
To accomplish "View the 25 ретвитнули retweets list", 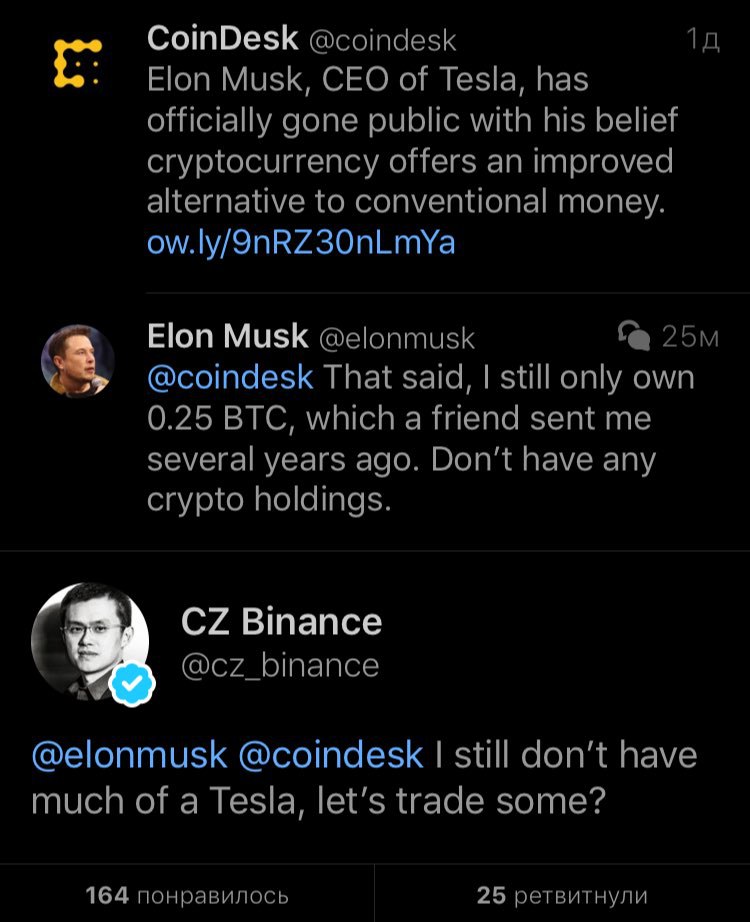I will tap(562, 895).
